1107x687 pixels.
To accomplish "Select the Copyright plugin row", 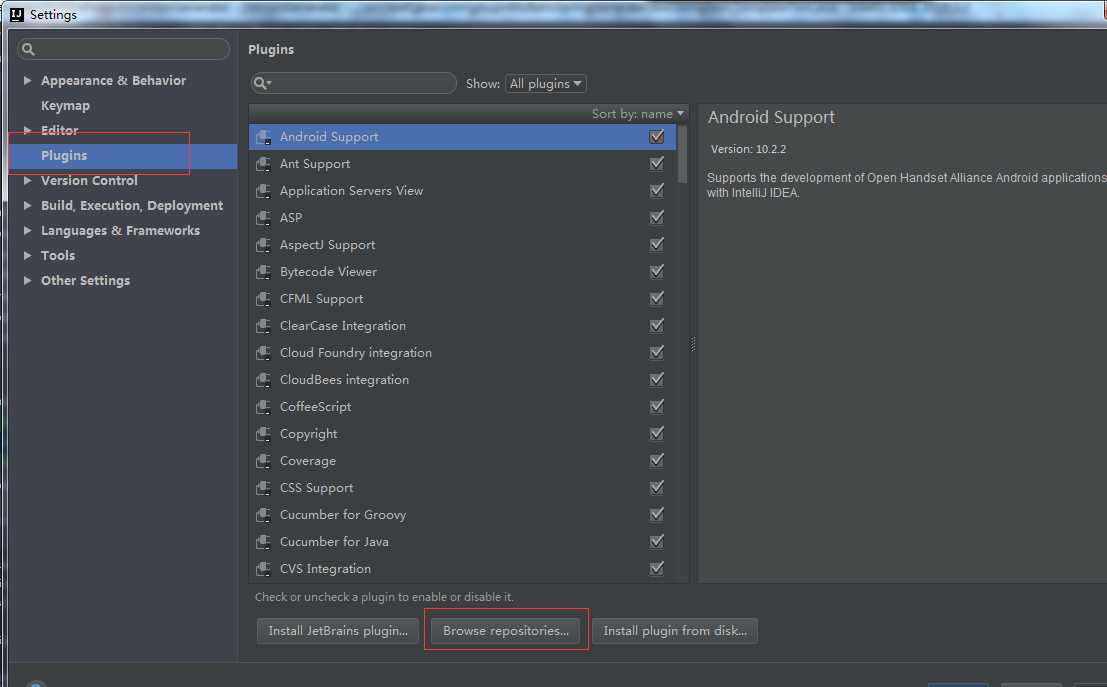I will (x=462, y=434).
